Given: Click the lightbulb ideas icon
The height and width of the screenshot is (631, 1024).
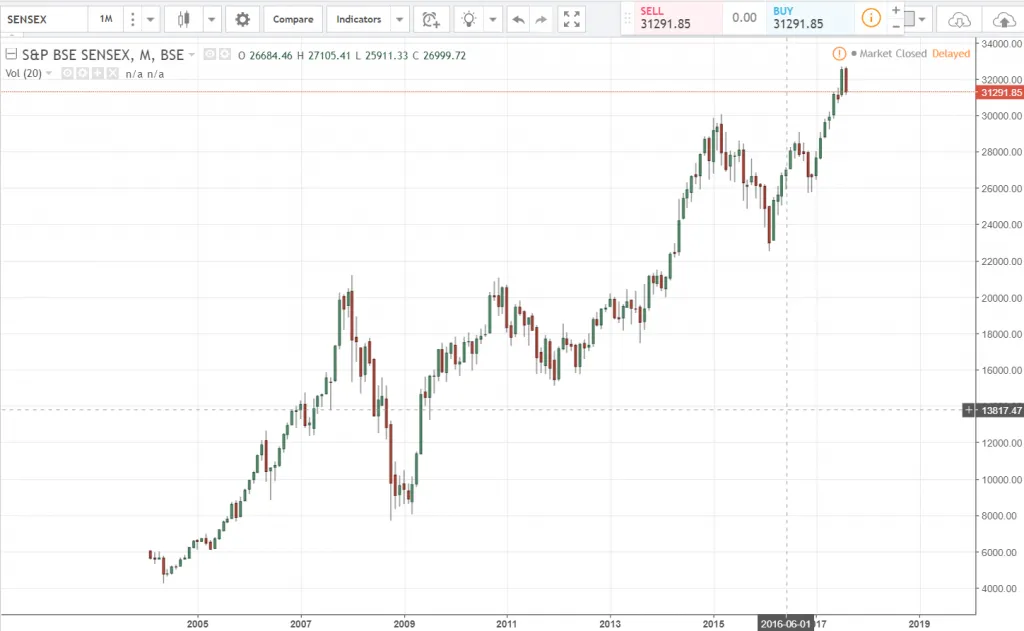Looking at the screenshot, I should pyautogui.click(x=466, y=18).
